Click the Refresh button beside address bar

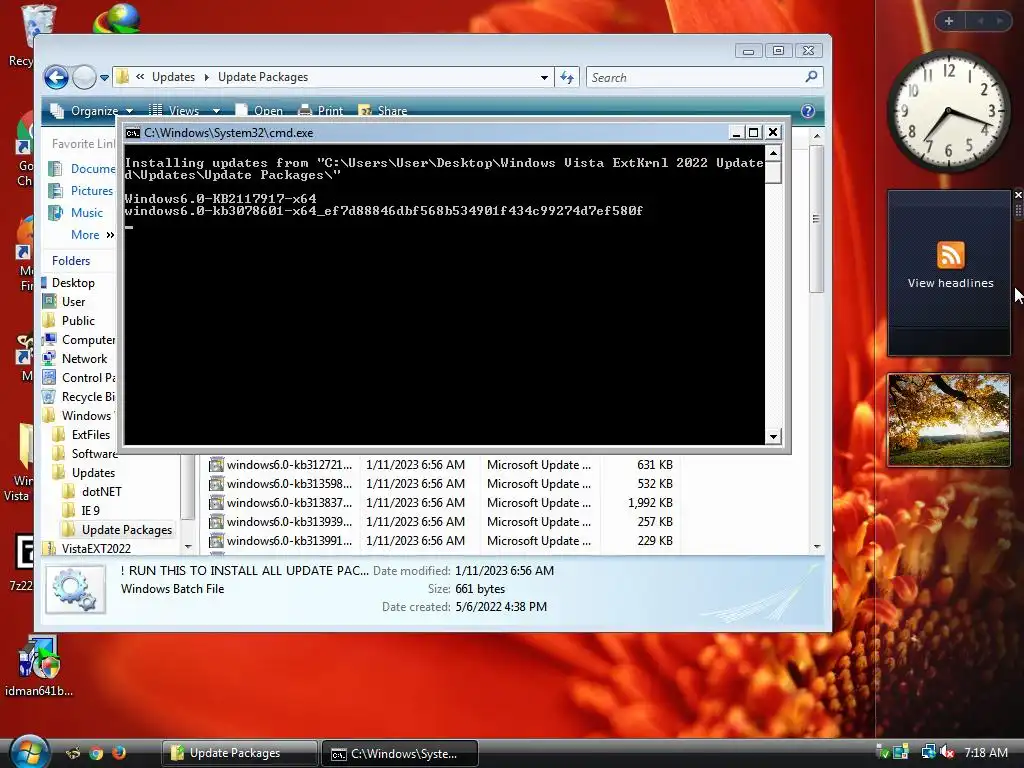click(567, 78)
